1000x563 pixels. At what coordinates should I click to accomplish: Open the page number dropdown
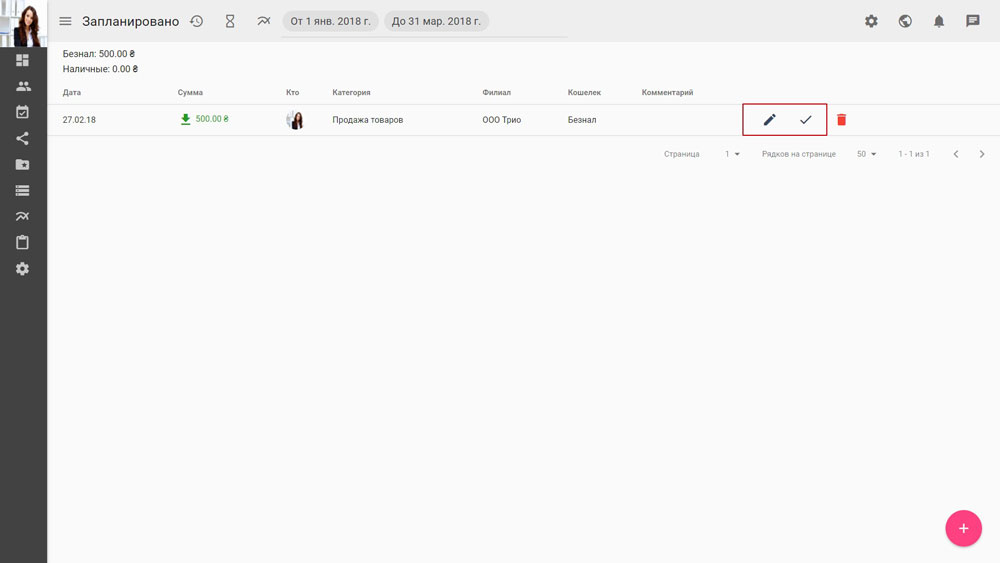(732, 154)
